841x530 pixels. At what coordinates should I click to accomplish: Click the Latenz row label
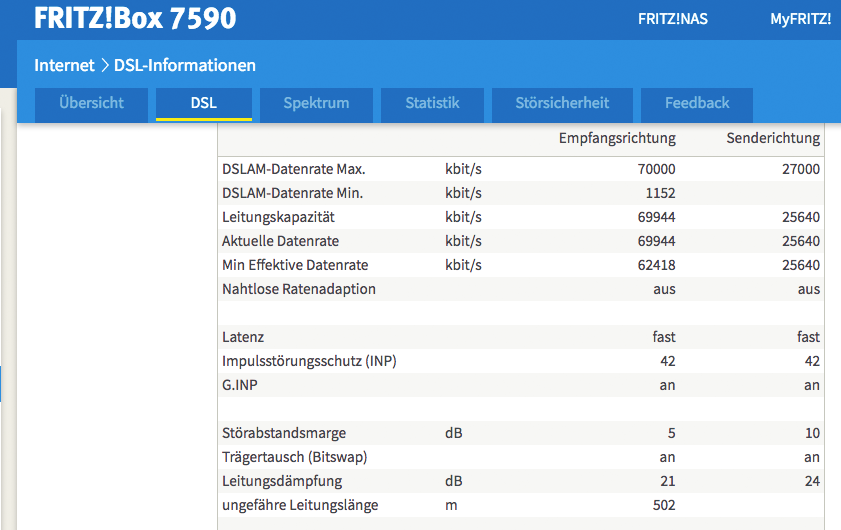pos(243,337)
